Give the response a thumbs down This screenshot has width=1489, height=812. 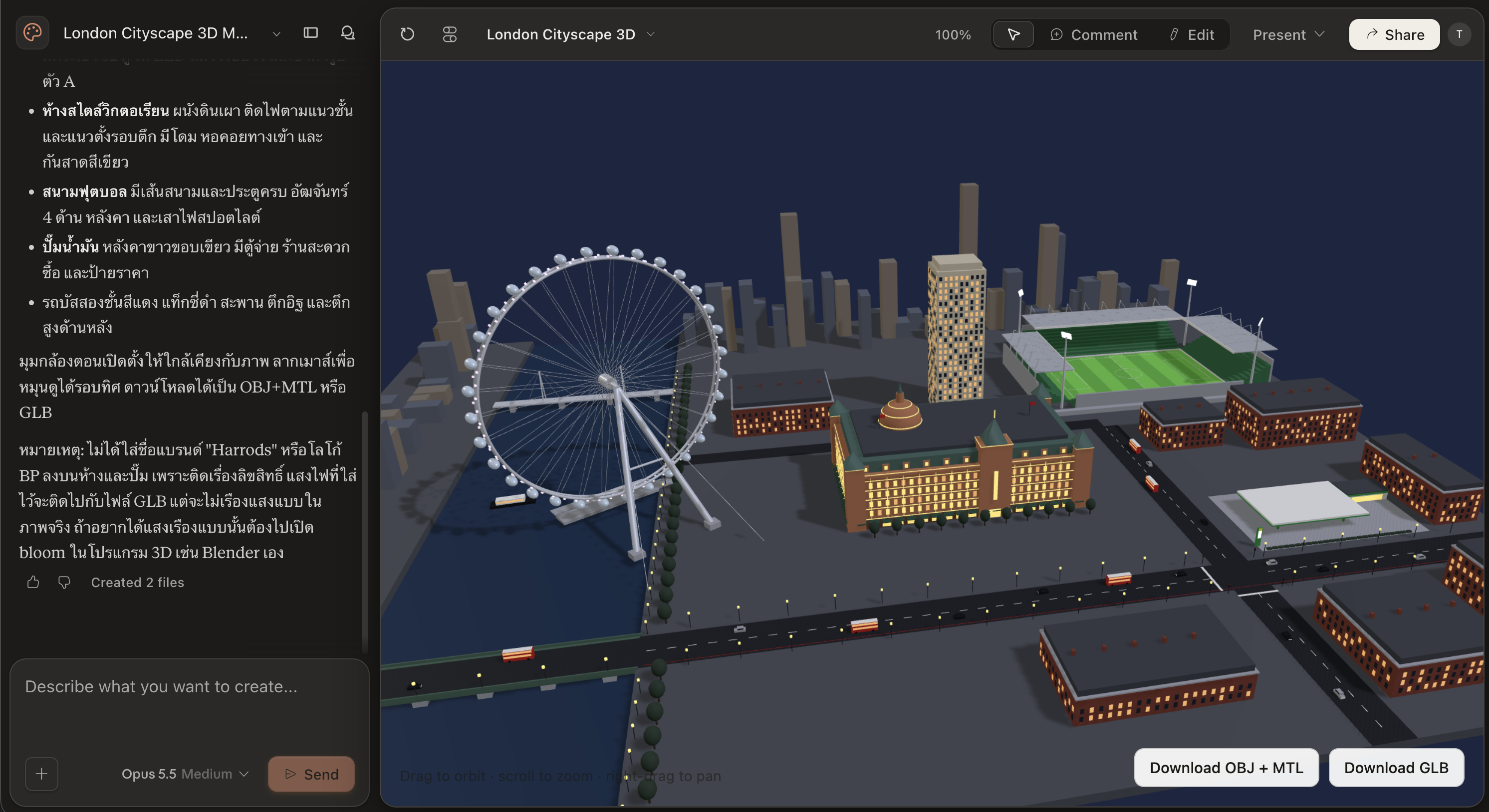point(64,582)
